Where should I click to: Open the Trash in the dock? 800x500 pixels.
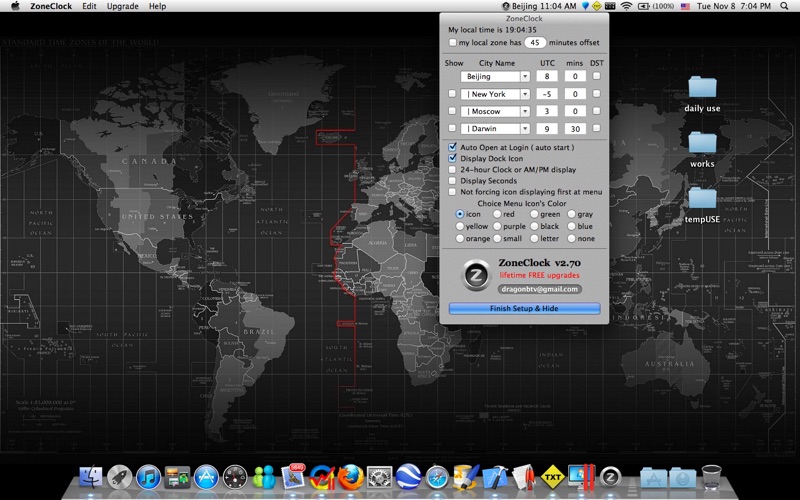coord(711,478)
